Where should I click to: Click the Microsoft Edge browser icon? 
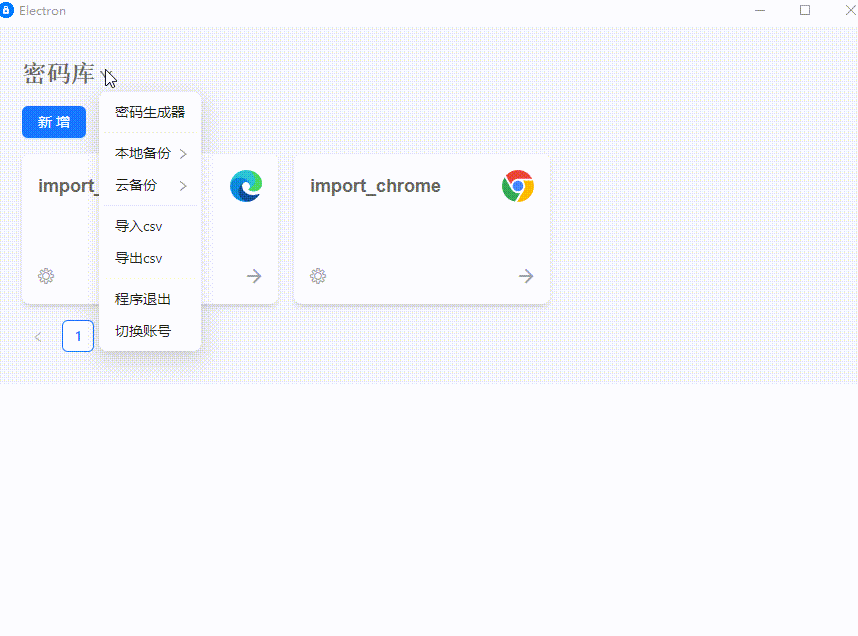coord(246,186)
